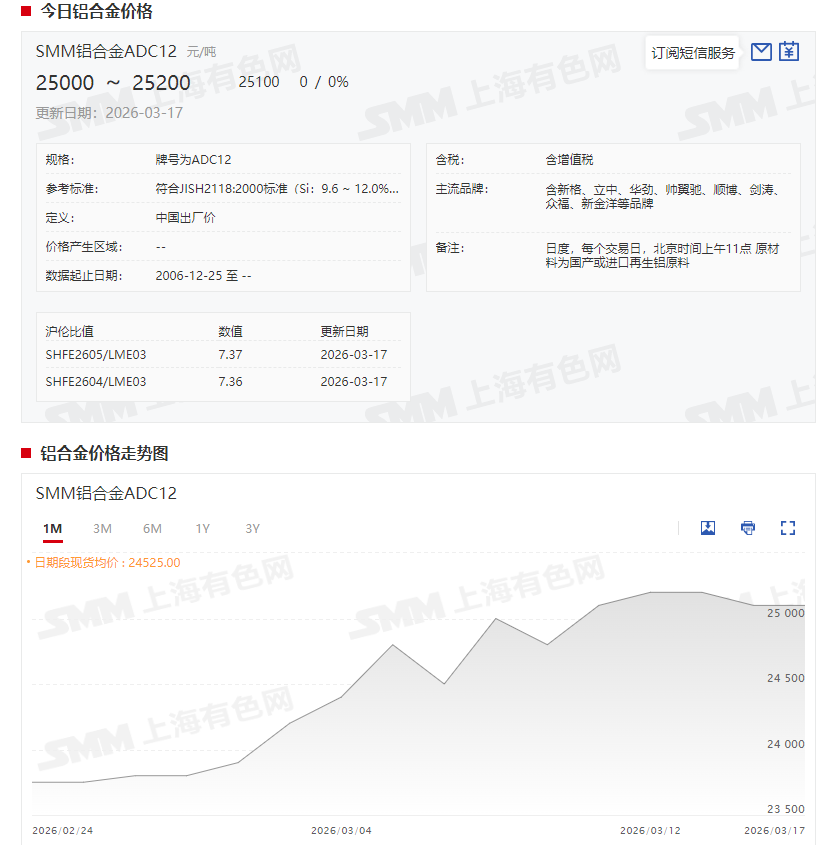Click the 含增值税 tax value
The image size is (823, 845).
pos(569,160)
